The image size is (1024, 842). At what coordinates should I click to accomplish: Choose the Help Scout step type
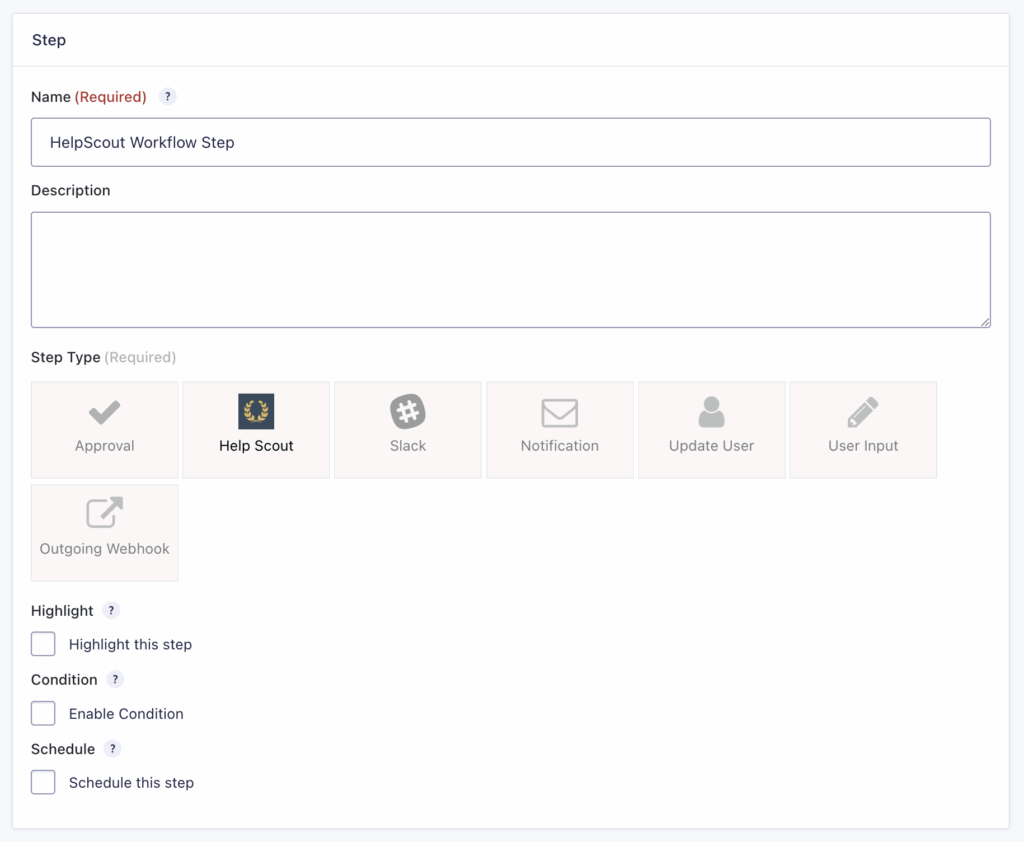[x=256, y=428]
